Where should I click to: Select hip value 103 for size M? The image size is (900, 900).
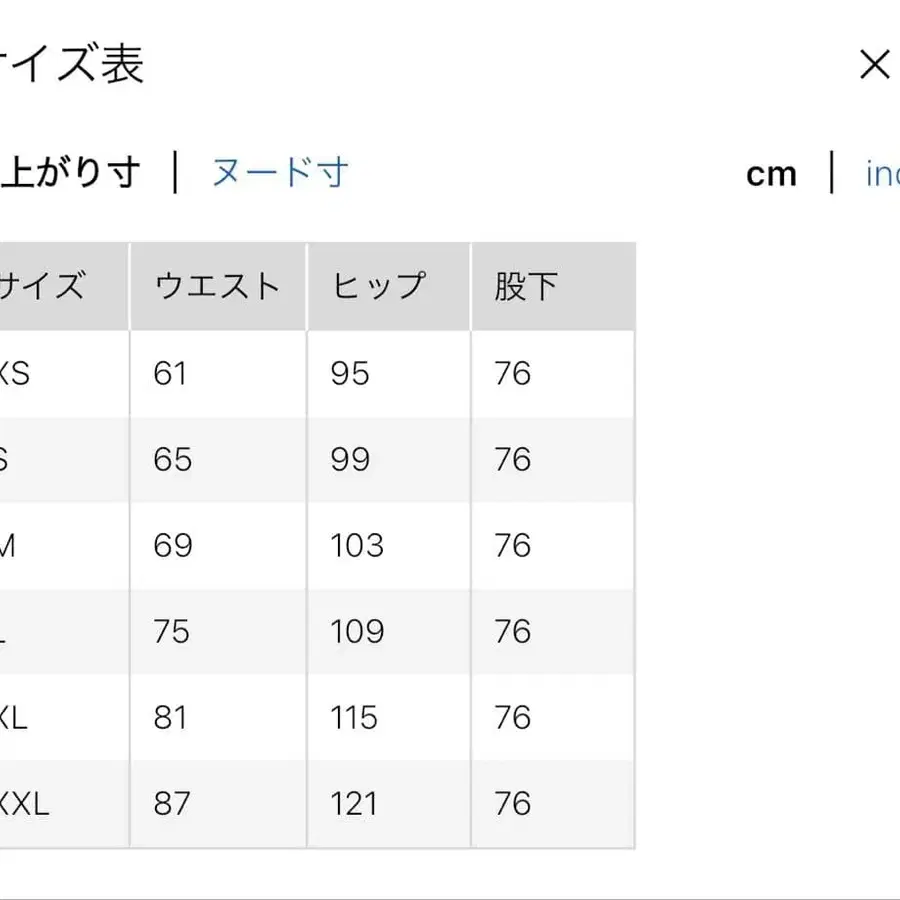pos(356,545)
